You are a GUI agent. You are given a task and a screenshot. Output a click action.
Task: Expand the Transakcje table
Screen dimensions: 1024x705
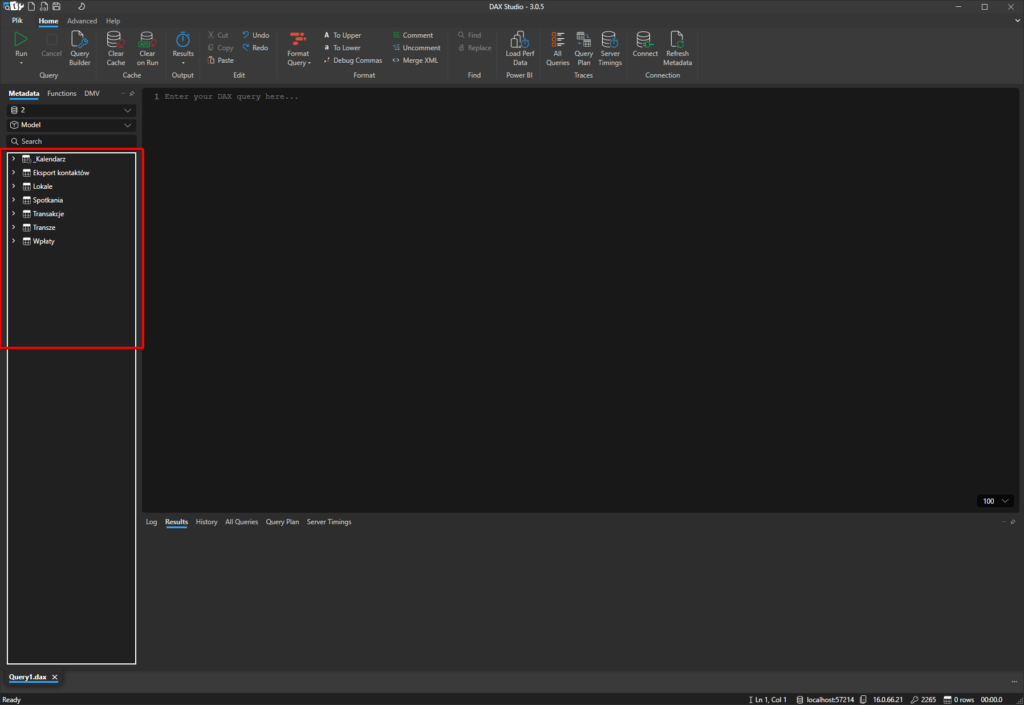click(x=13, y=213)
